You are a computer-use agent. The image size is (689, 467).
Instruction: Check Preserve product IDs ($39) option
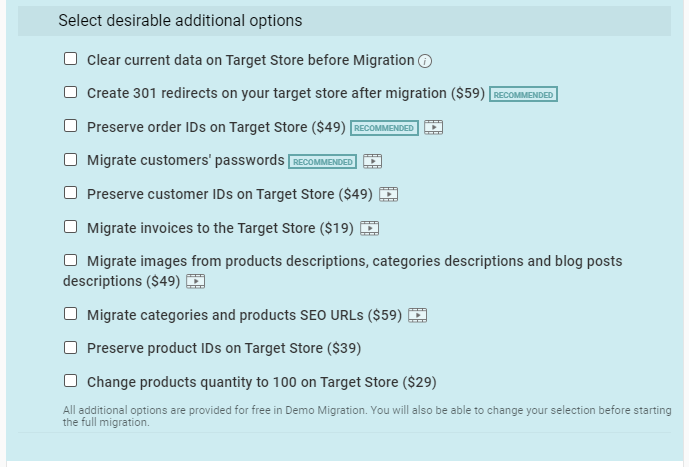click(70, 348)
